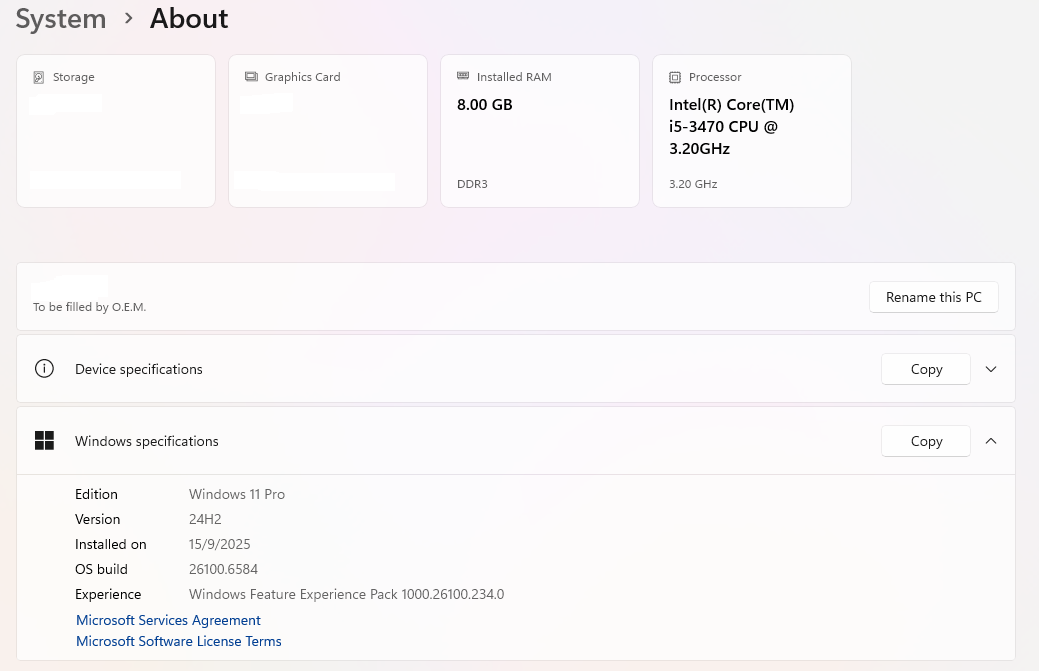The image size is (1039, 671).
Task: Open Microsoft Software License Terms link
Action: [x=179, y=641]
